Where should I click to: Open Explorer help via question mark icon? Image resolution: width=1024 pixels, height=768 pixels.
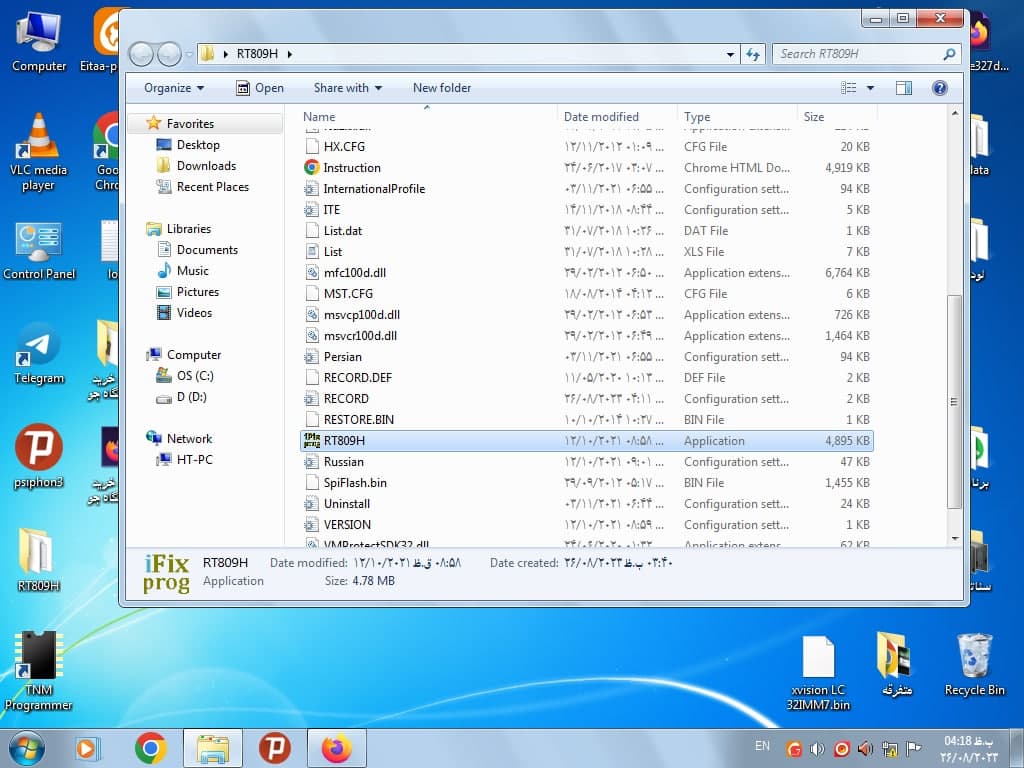point(939,88)
